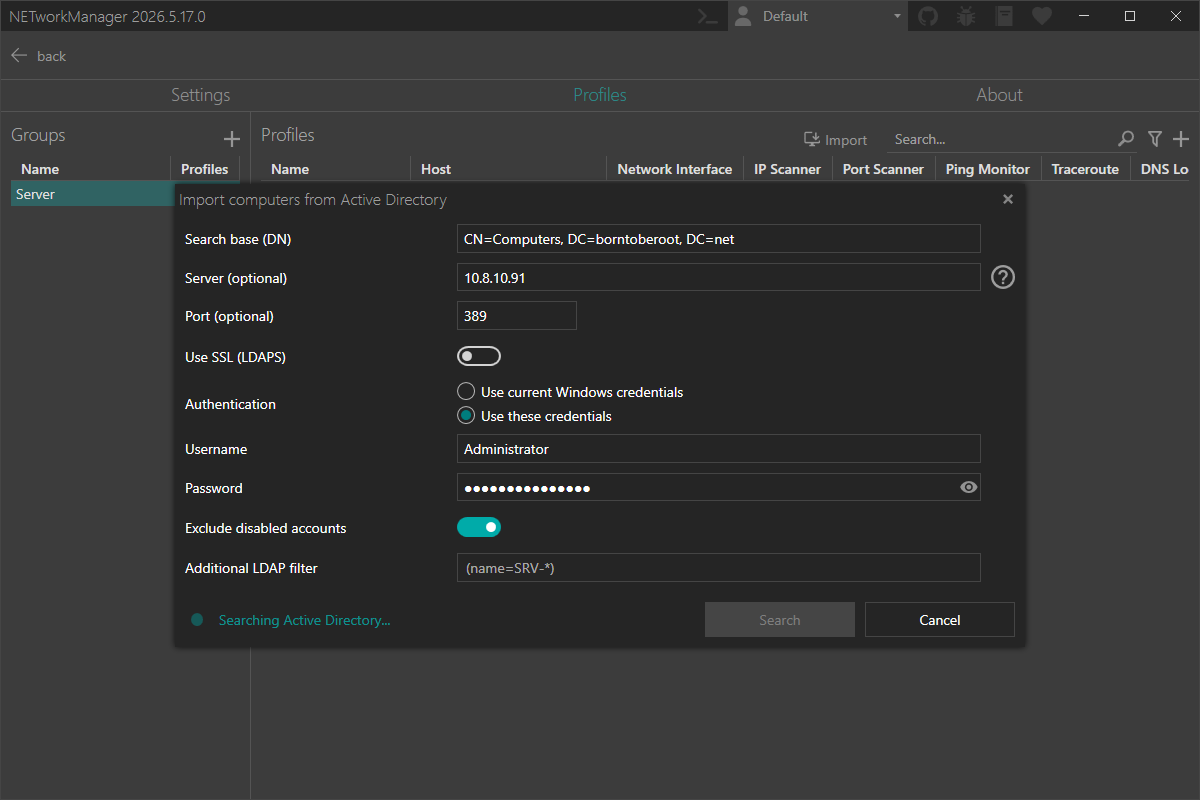1200x800 pixels.
Task: Click the bug report icon
Action: 966,16
